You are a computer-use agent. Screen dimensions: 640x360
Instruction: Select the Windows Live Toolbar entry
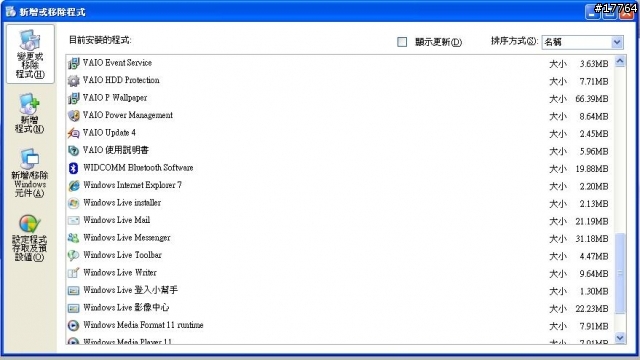pos(340,256)
